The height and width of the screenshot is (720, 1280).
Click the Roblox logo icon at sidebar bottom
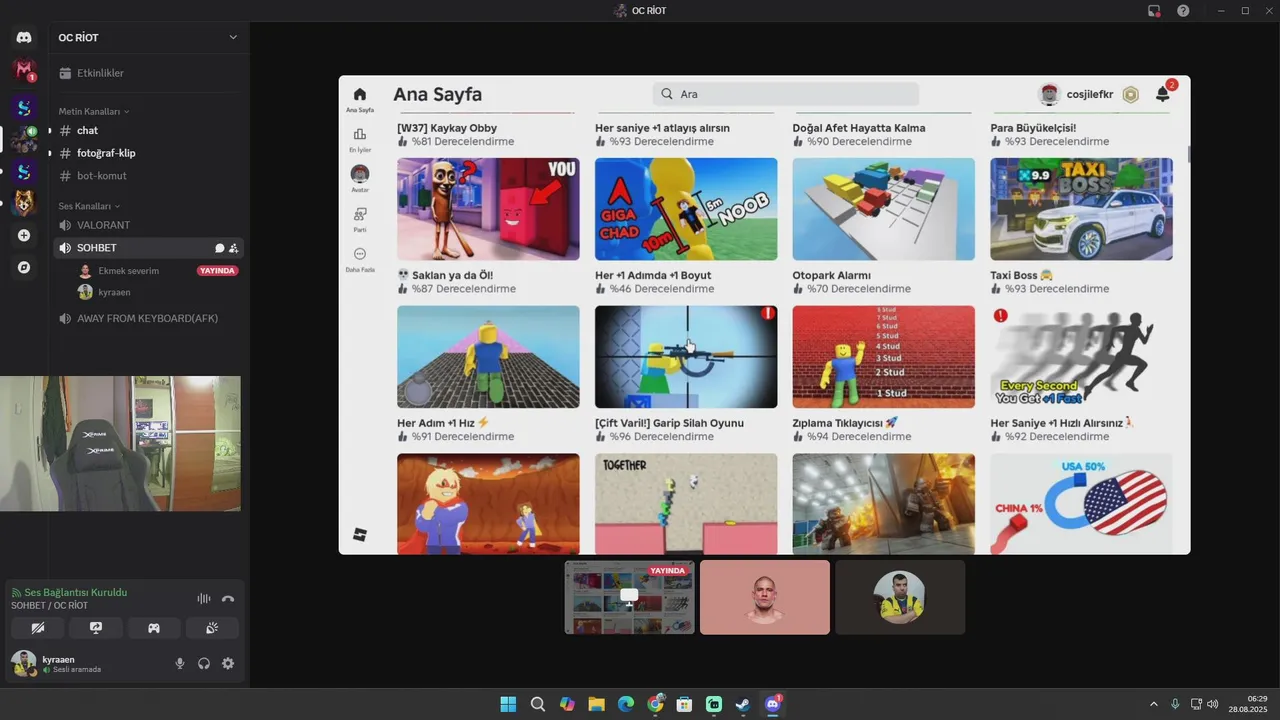360,535
